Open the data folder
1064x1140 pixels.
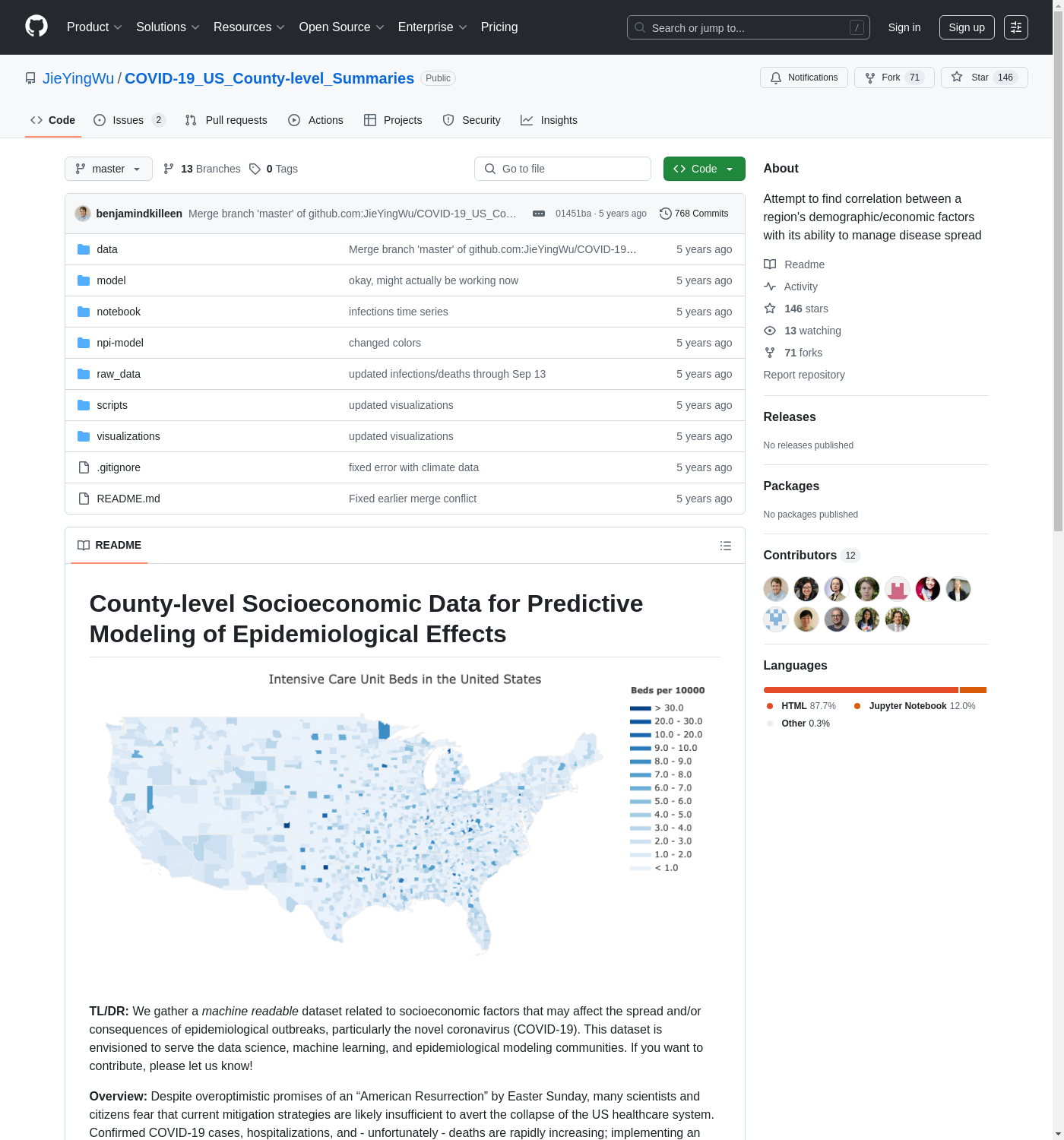tap(107, 249)
